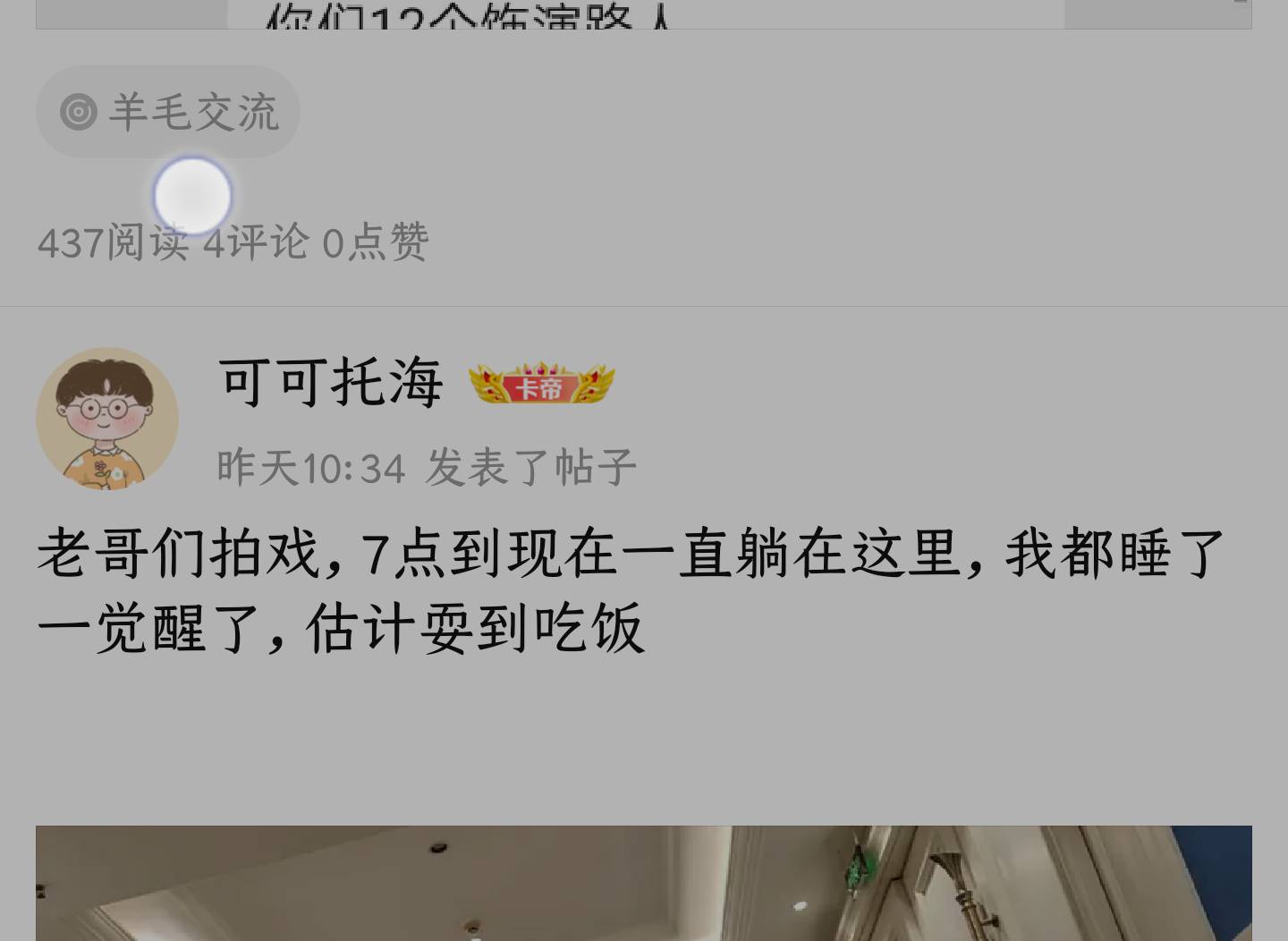Open the 4评论 comments count

(256, 242)
